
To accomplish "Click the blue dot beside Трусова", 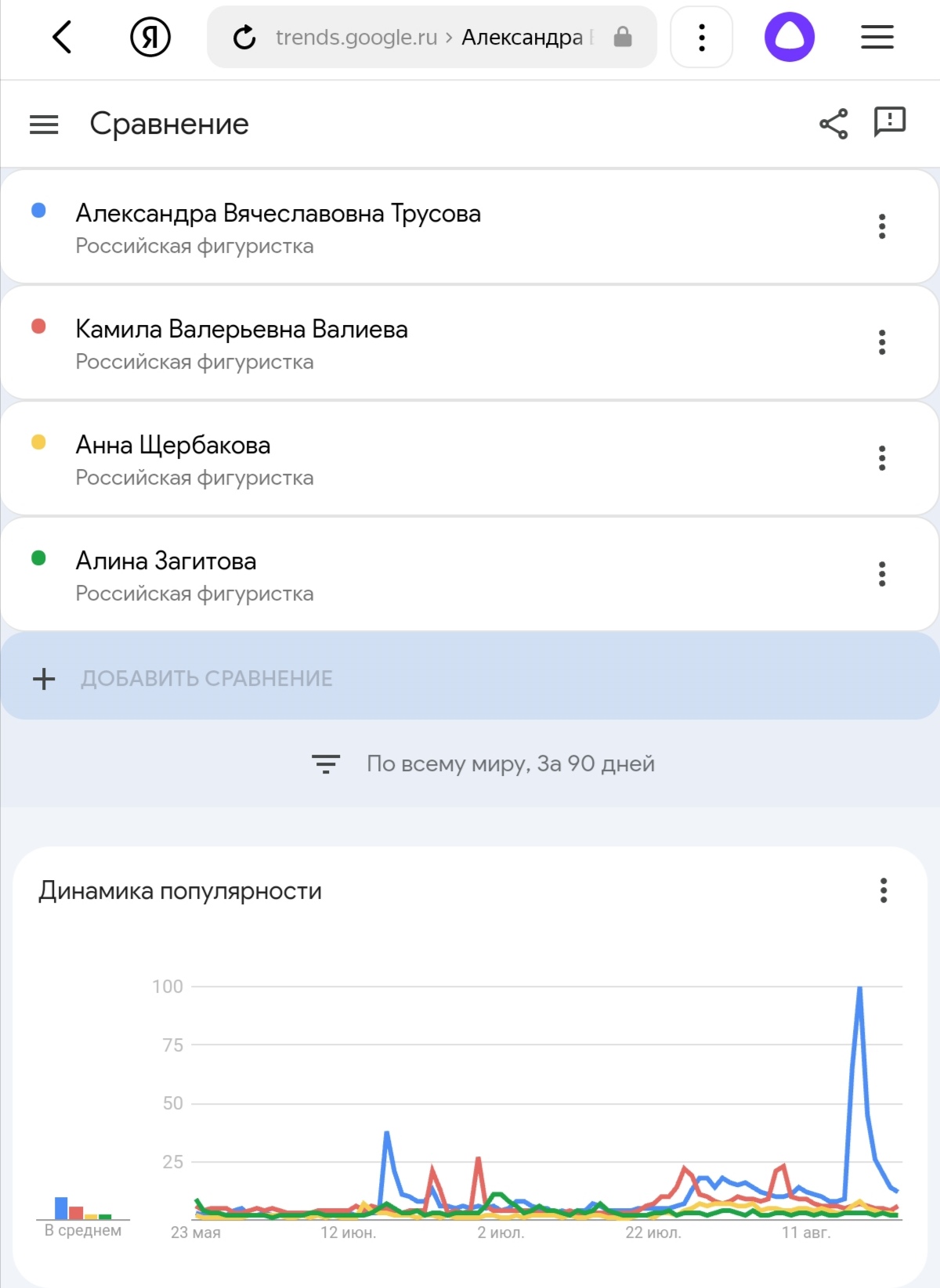I will 38,210.
